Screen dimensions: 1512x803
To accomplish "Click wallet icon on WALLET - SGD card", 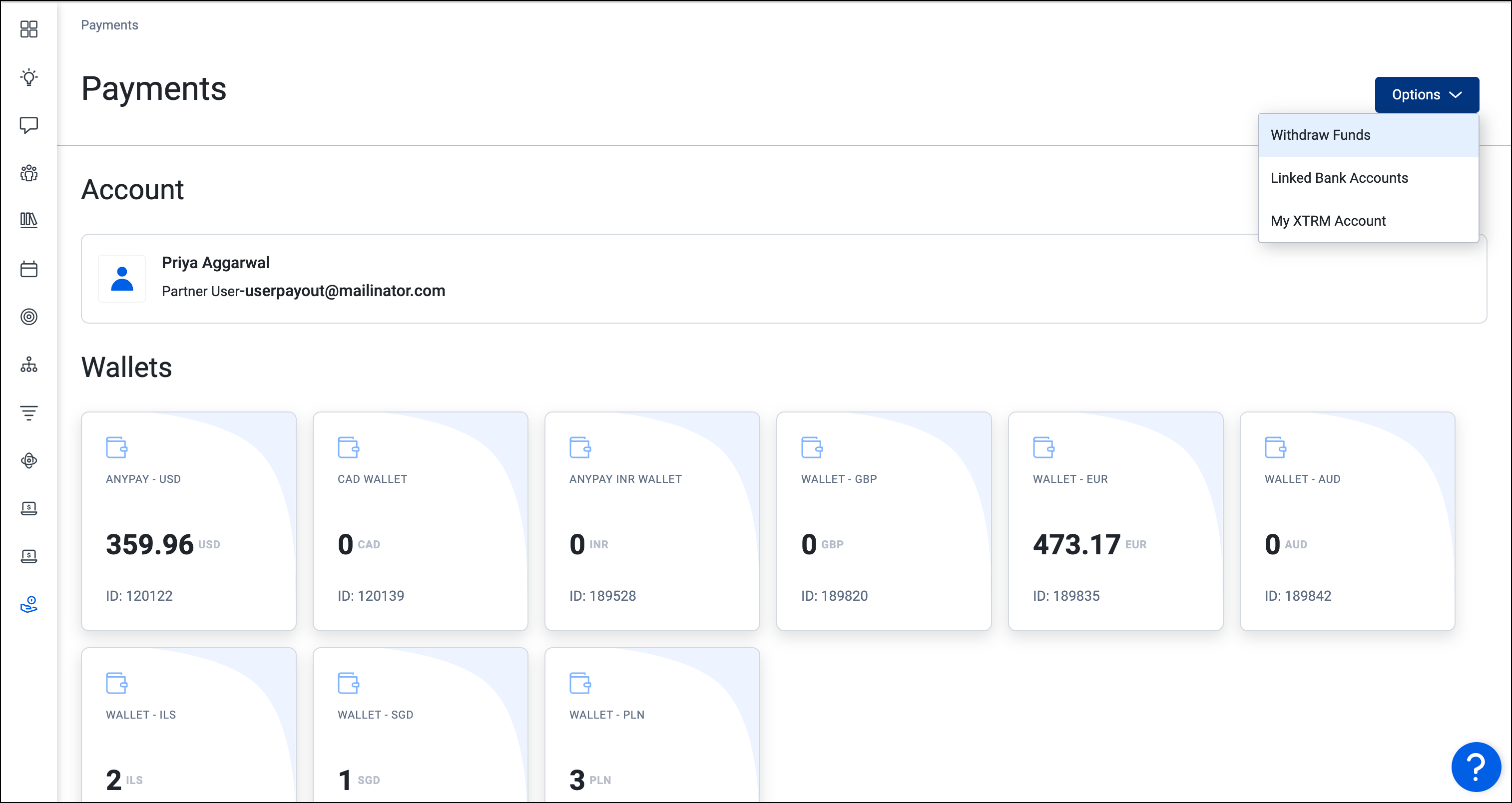I will click(349, 683).
